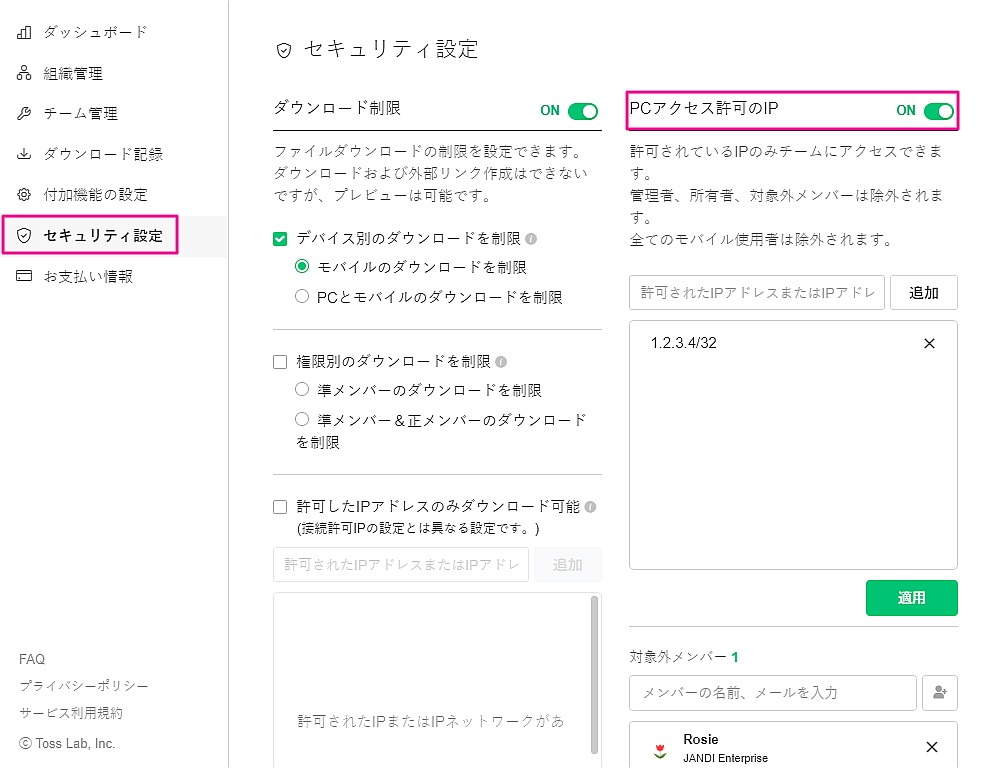This screenshot has width=1002, height=768.
Task: Click the 追加 button for PC access IP
Action: point(923,293)
